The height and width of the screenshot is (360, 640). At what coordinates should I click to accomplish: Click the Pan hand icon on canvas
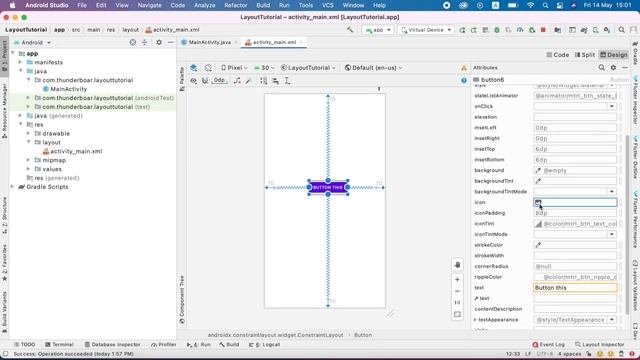(x=457, y=264)
